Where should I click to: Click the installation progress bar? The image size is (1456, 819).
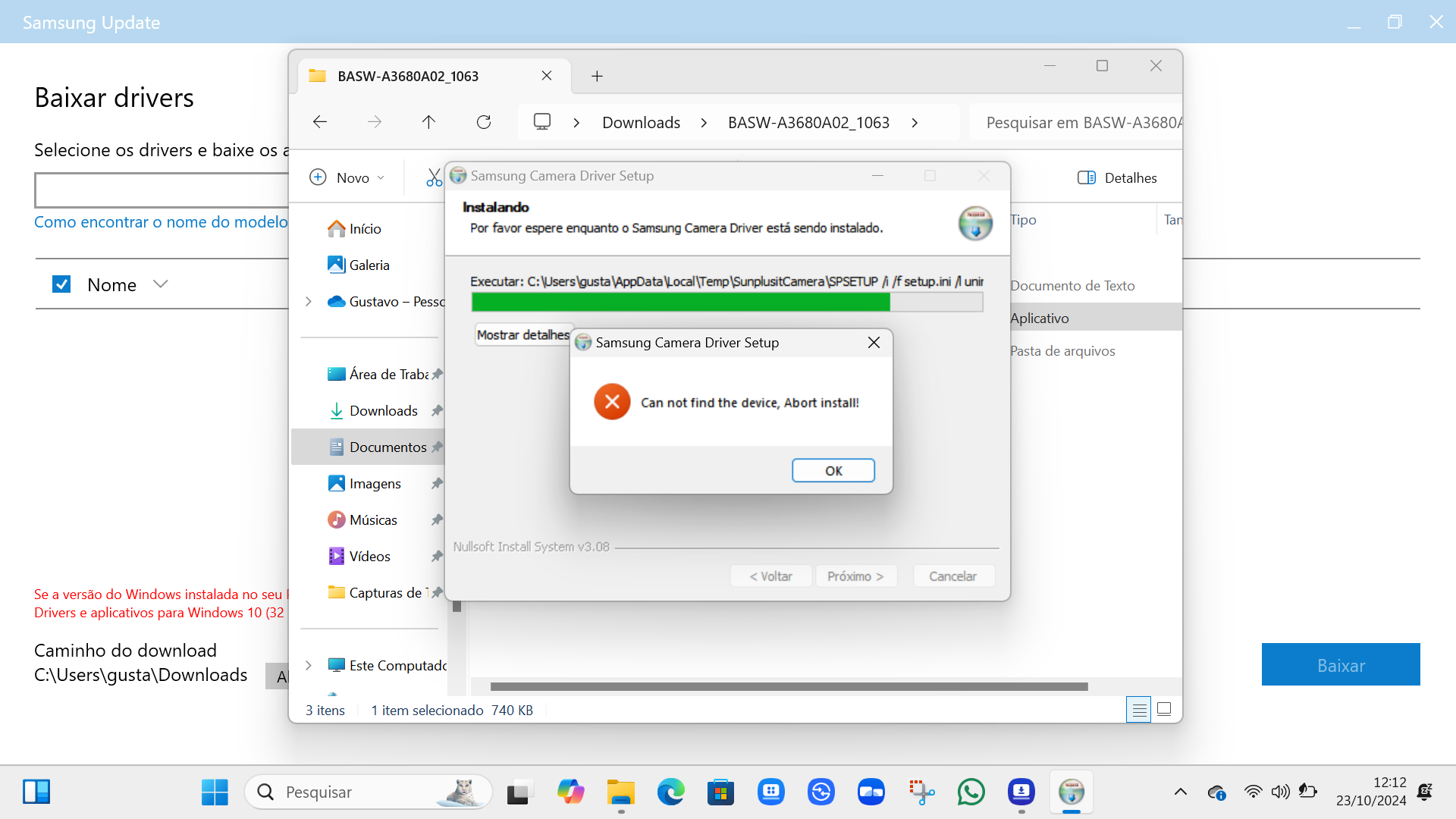727,302
